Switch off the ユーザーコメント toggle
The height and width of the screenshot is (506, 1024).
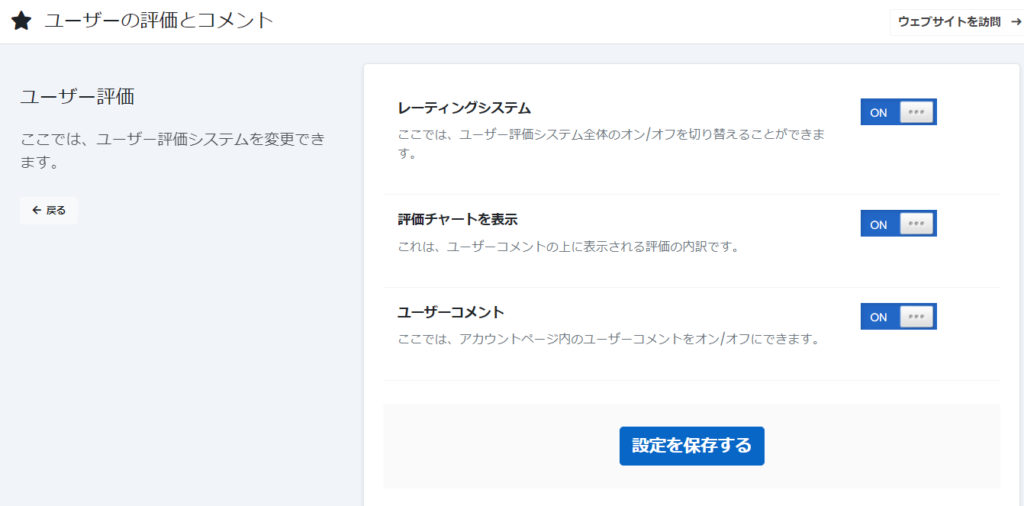(898, 317)
